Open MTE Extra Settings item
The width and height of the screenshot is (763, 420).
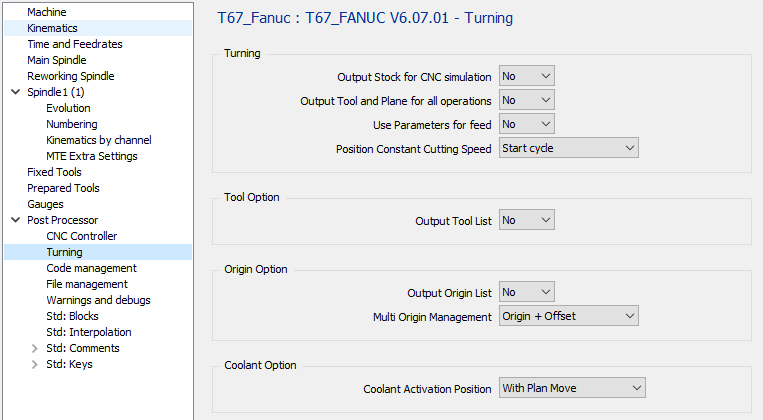click(x=91, y=156)
